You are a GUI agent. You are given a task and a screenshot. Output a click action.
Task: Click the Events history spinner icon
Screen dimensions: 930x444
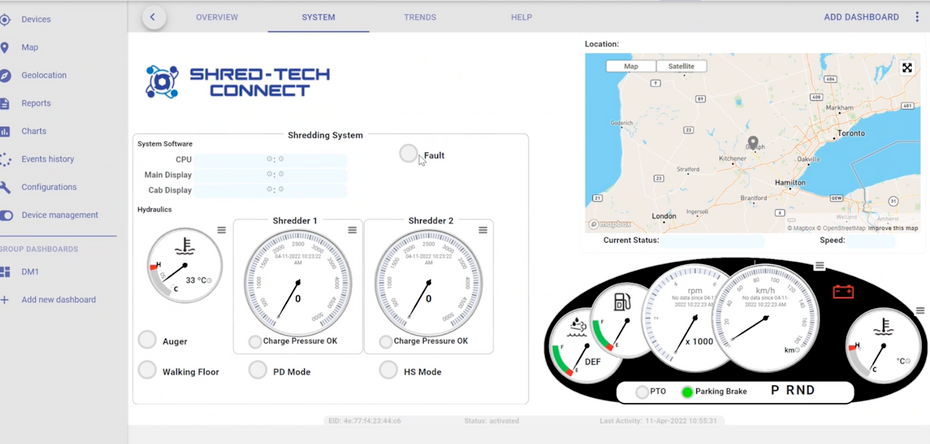[5, 159]
